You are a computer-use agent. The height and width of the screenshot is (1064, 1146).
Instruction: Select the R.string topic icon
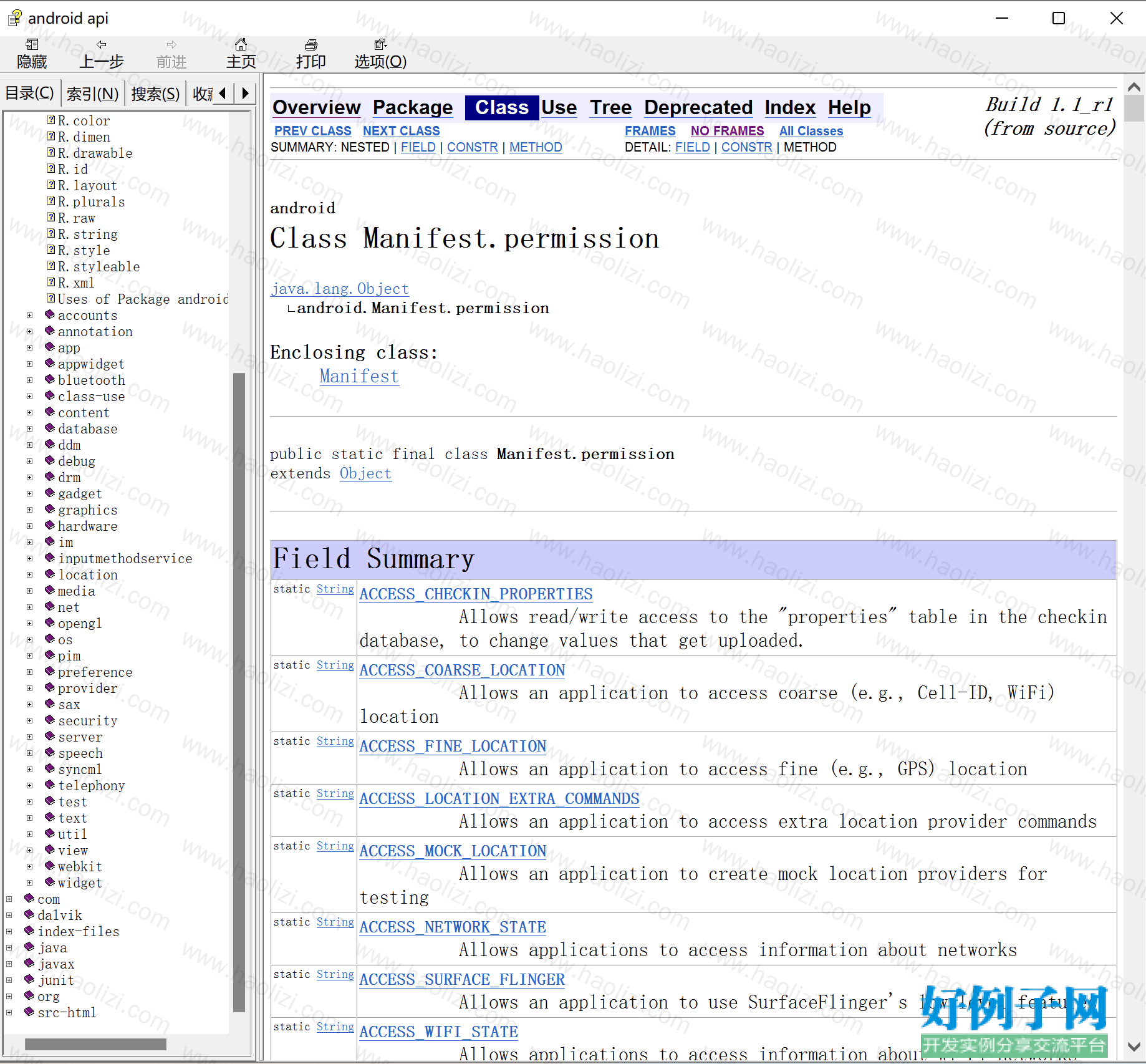coord(51,233)
